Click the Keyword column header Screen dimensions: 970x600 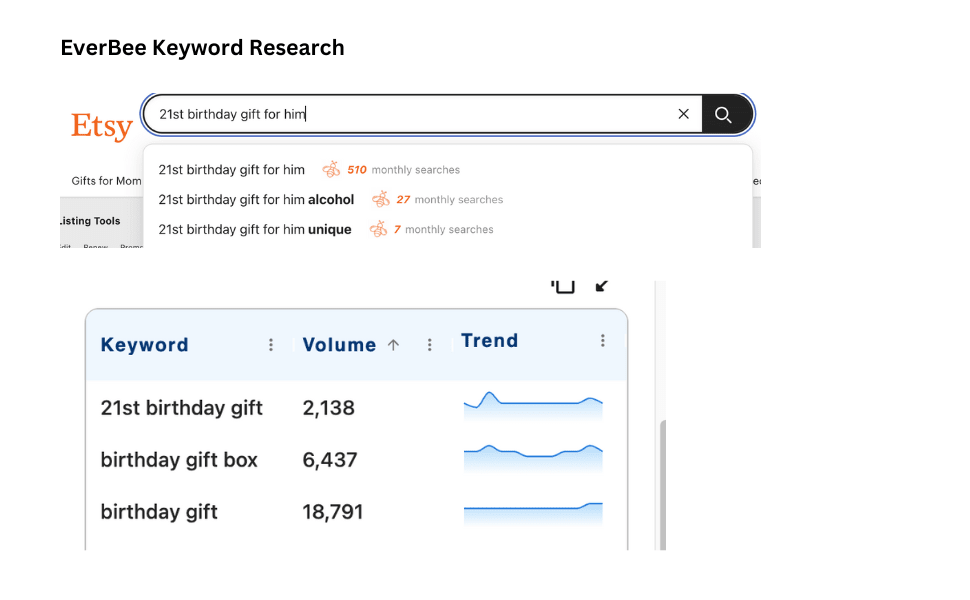click(144, 345)
